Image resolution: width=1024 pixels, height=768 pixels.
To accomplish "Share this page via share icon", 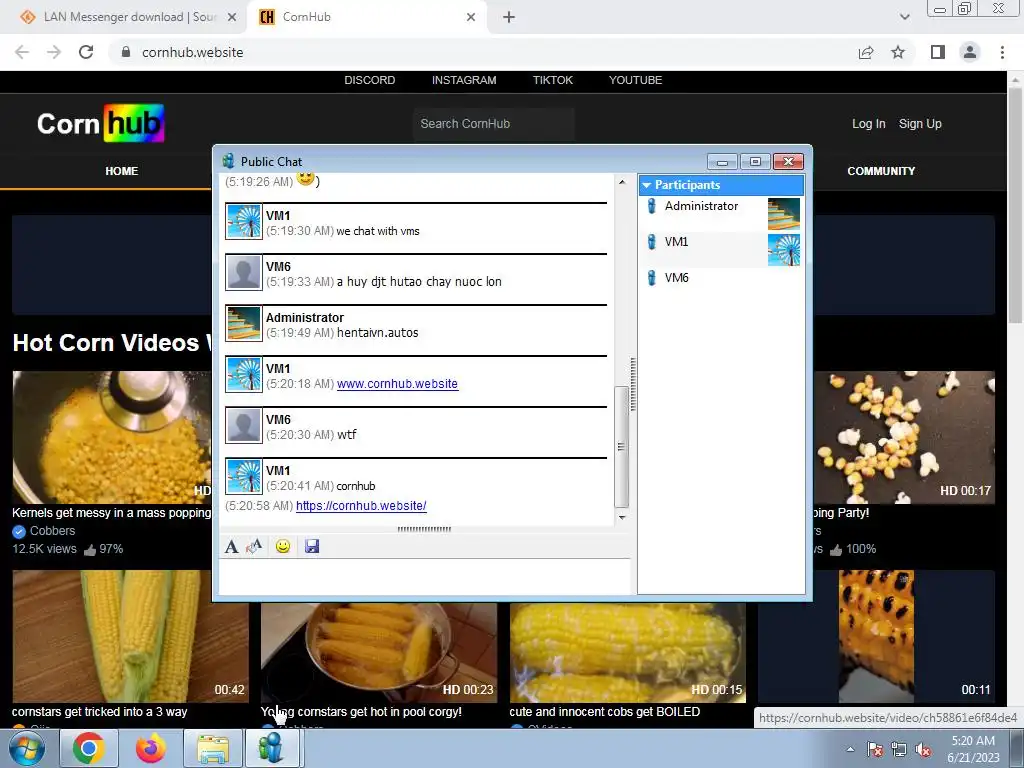I will click(866, 52).
